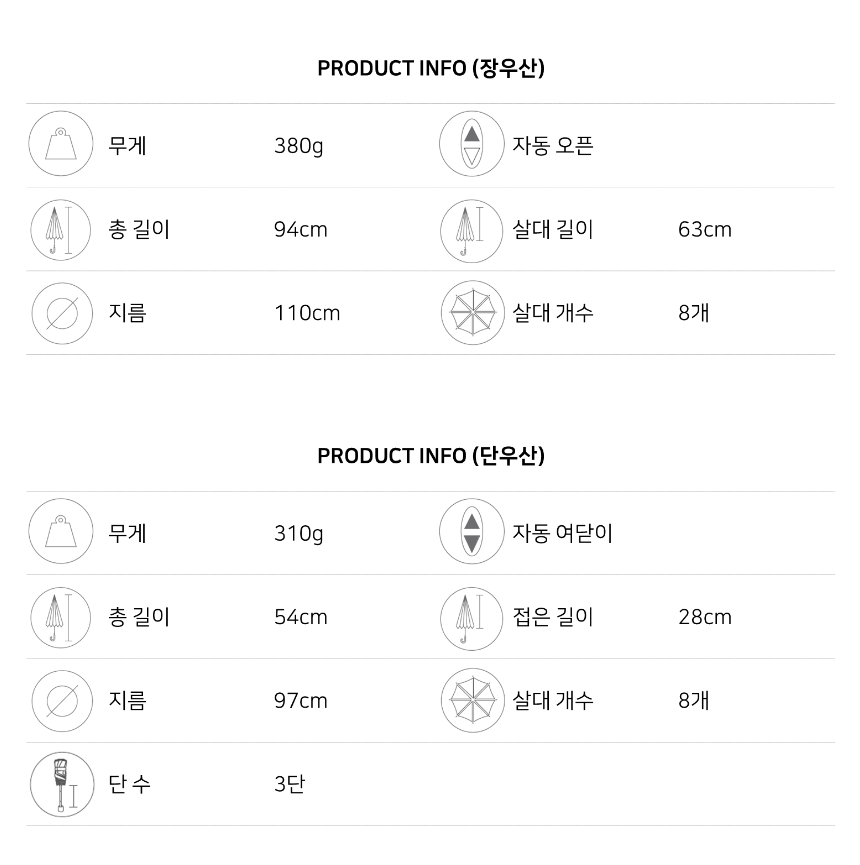The image size is (860, 865).
Task: Click the 63cm rib length value
Action: 705,229
